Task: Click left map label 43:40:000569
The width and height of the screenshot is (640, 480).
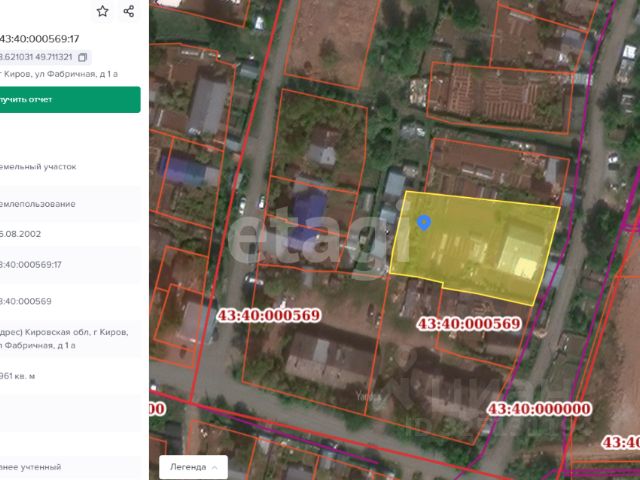Action: click(269, 315)
